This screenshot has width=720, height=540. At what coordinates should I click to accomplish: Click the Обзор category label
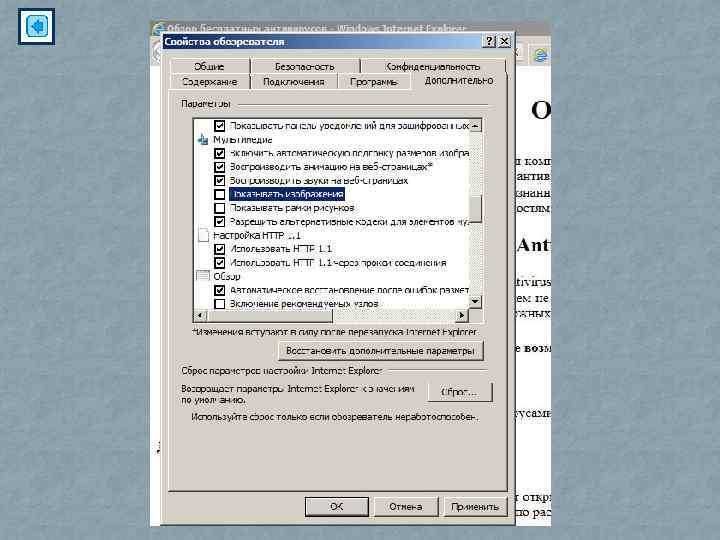pyautogui.click(x=227, y=276)
